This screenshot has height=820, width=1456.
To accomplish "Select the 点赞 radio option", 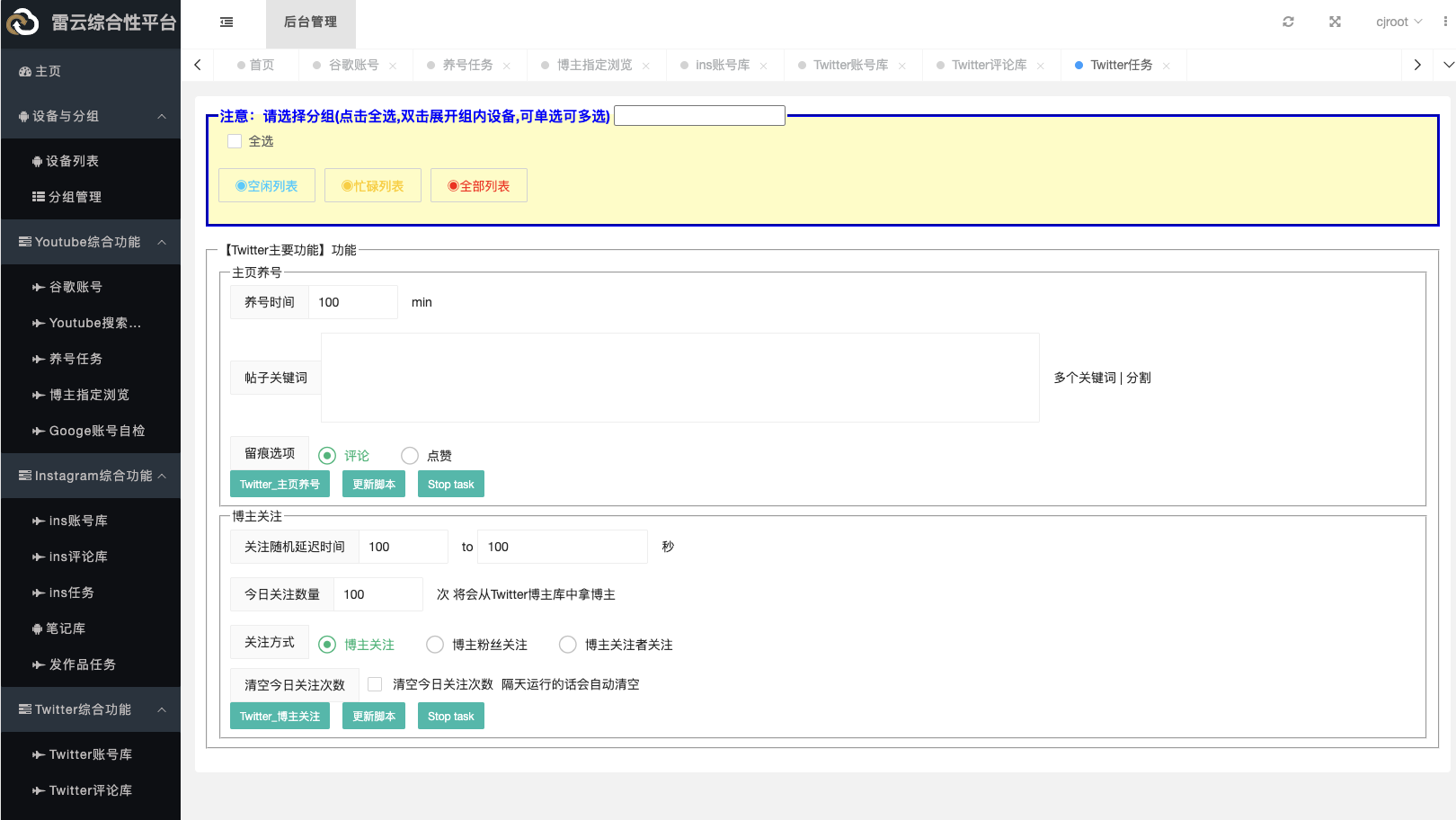I will click(x=410, y=456).
